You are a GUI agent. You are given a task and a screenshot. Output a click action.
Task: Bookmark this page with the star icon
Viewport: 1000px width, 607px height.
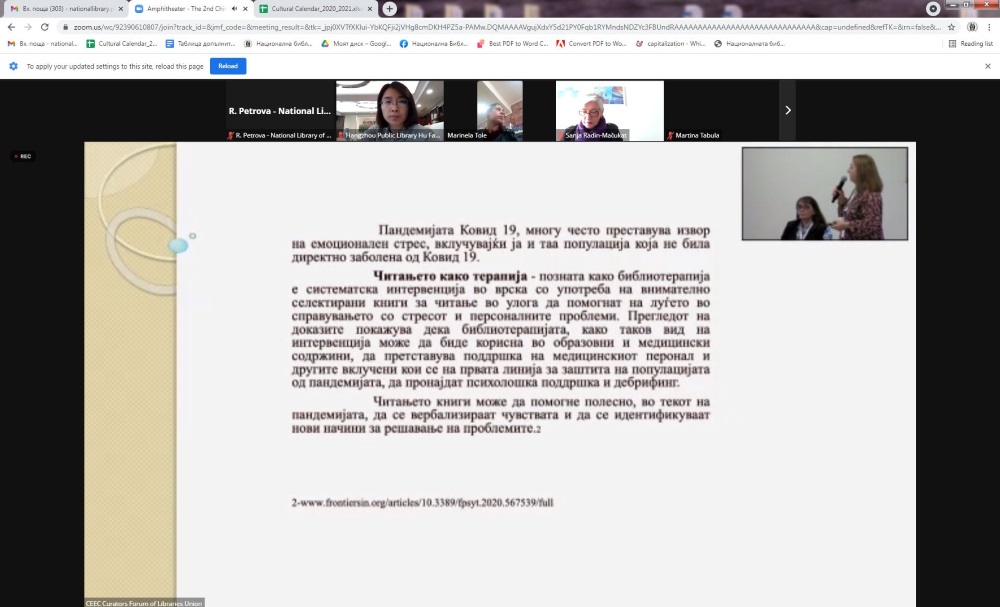[952, 27]
